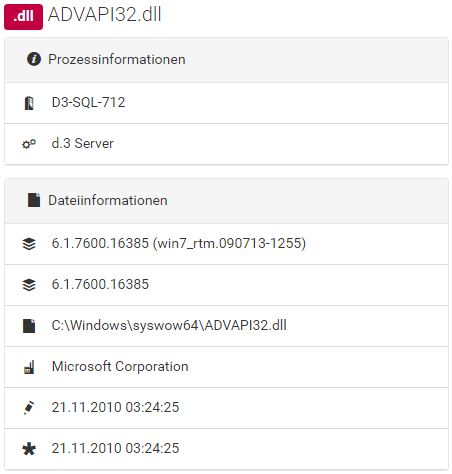Click the file icon beside the syswow64 path

(29, 326)
